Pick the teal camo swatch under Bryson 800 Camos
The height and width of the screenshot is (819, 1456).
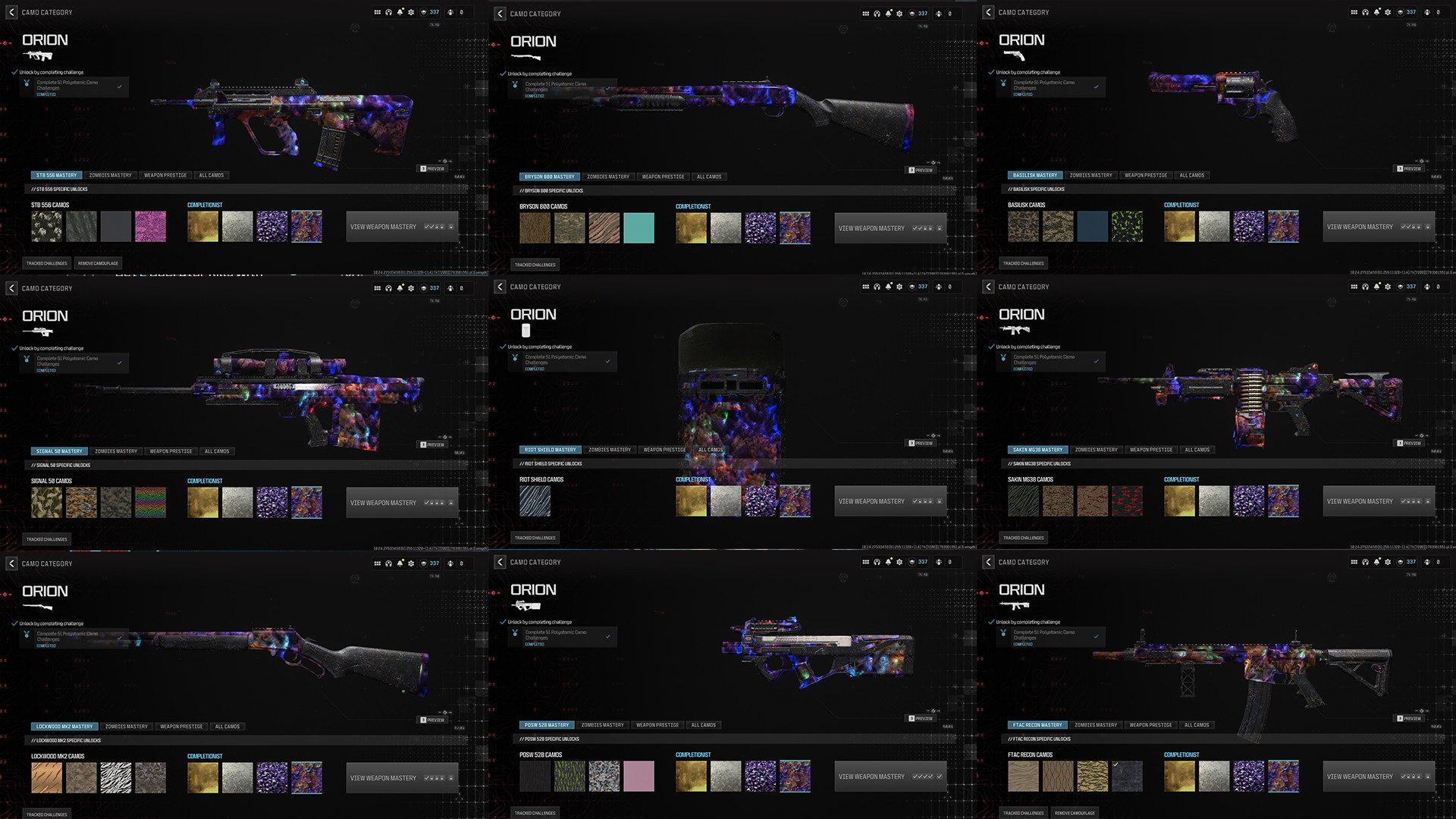639,228
